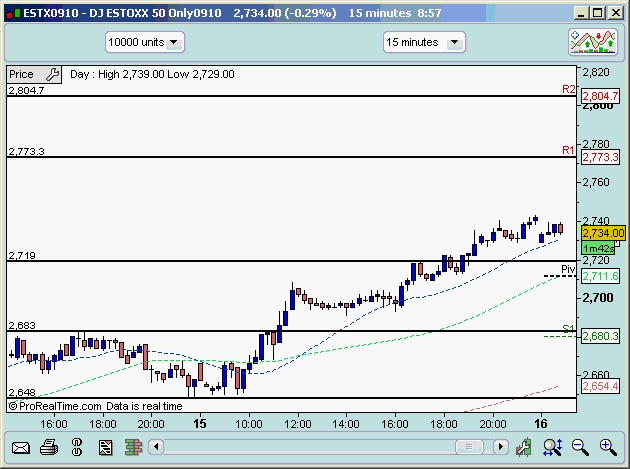Click the Price panel label

point(21,74)
